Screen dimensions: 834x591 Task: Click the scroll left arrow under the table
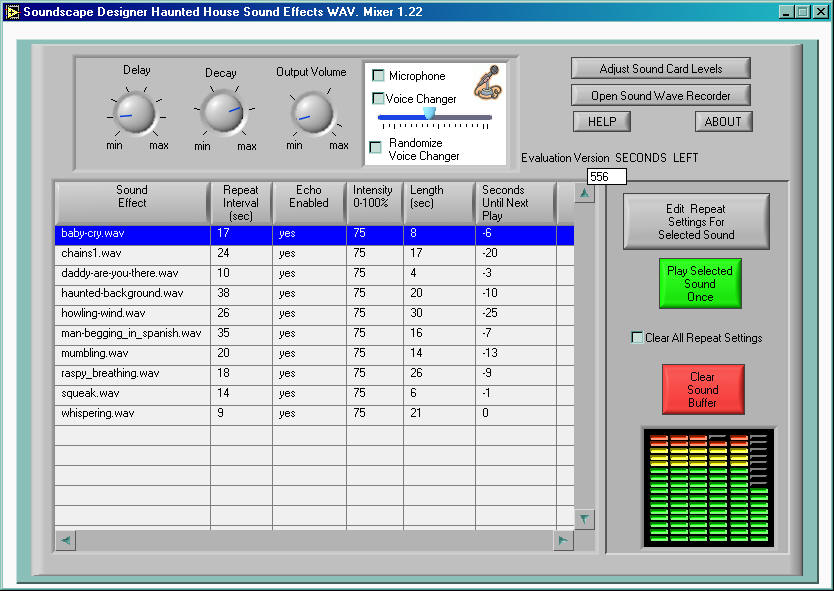tap(65, 540)
